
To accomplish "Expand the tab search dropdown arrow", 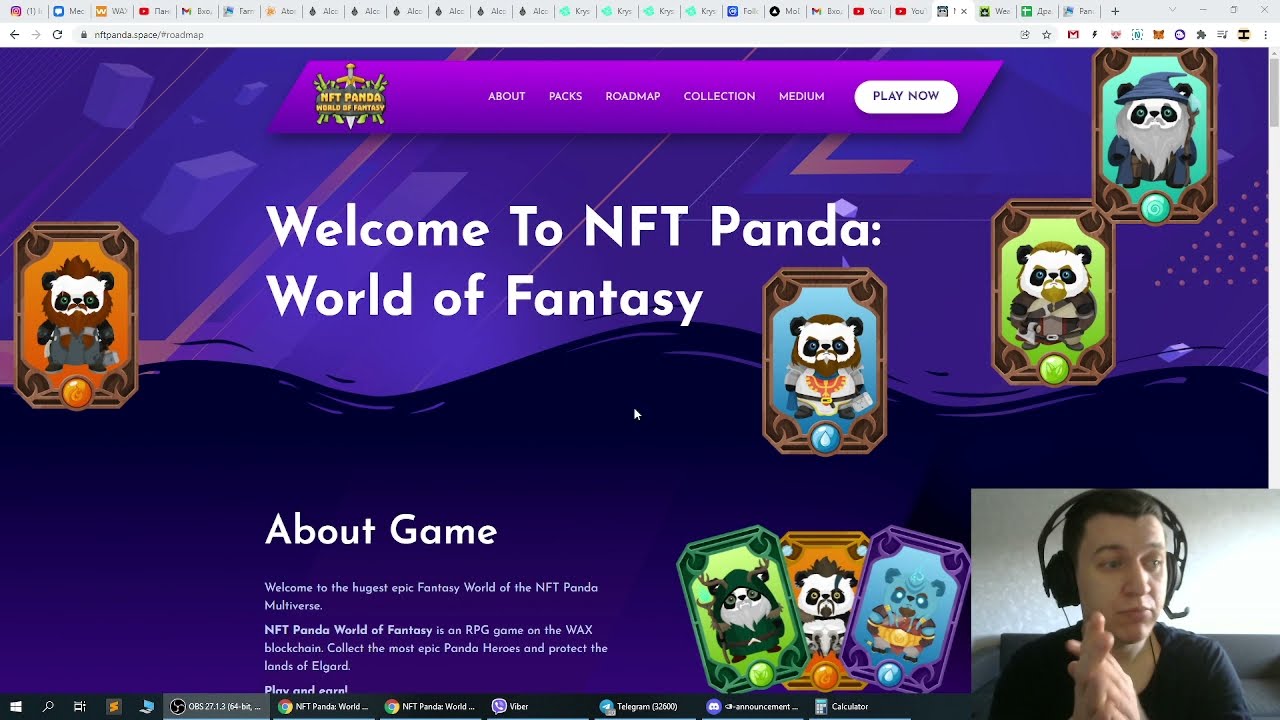I will 1172,9.
